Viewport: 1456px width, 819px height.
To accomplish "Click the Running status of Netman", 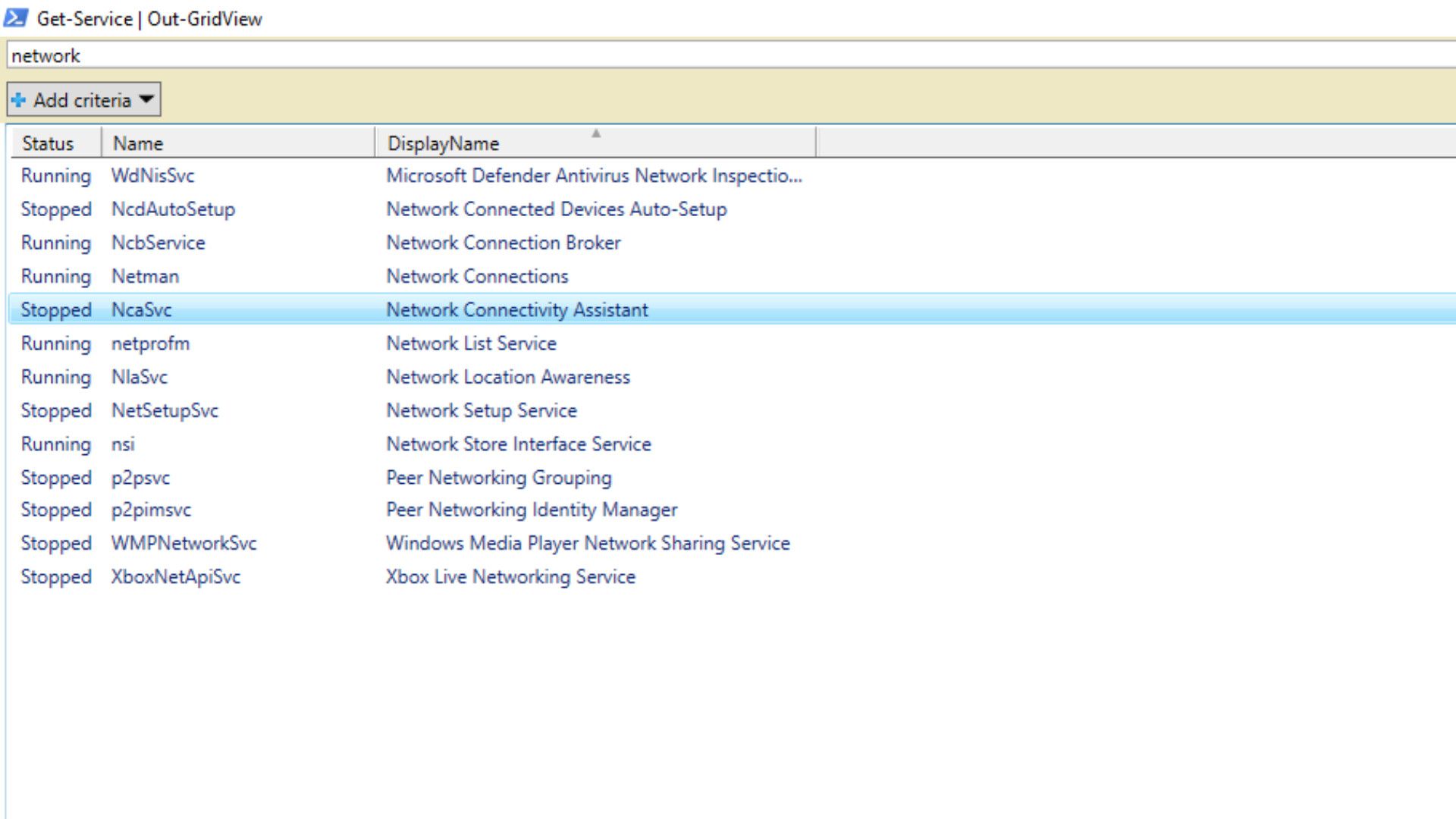I will pos(56,277).
